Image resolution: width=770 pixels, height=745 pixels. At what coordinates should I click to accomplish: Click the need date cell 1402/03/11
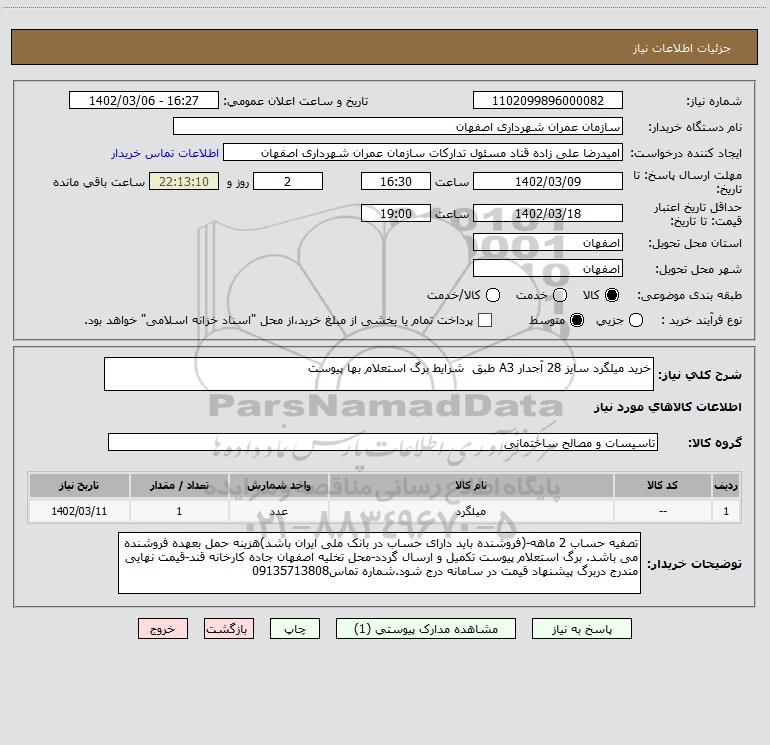point(79,512)
